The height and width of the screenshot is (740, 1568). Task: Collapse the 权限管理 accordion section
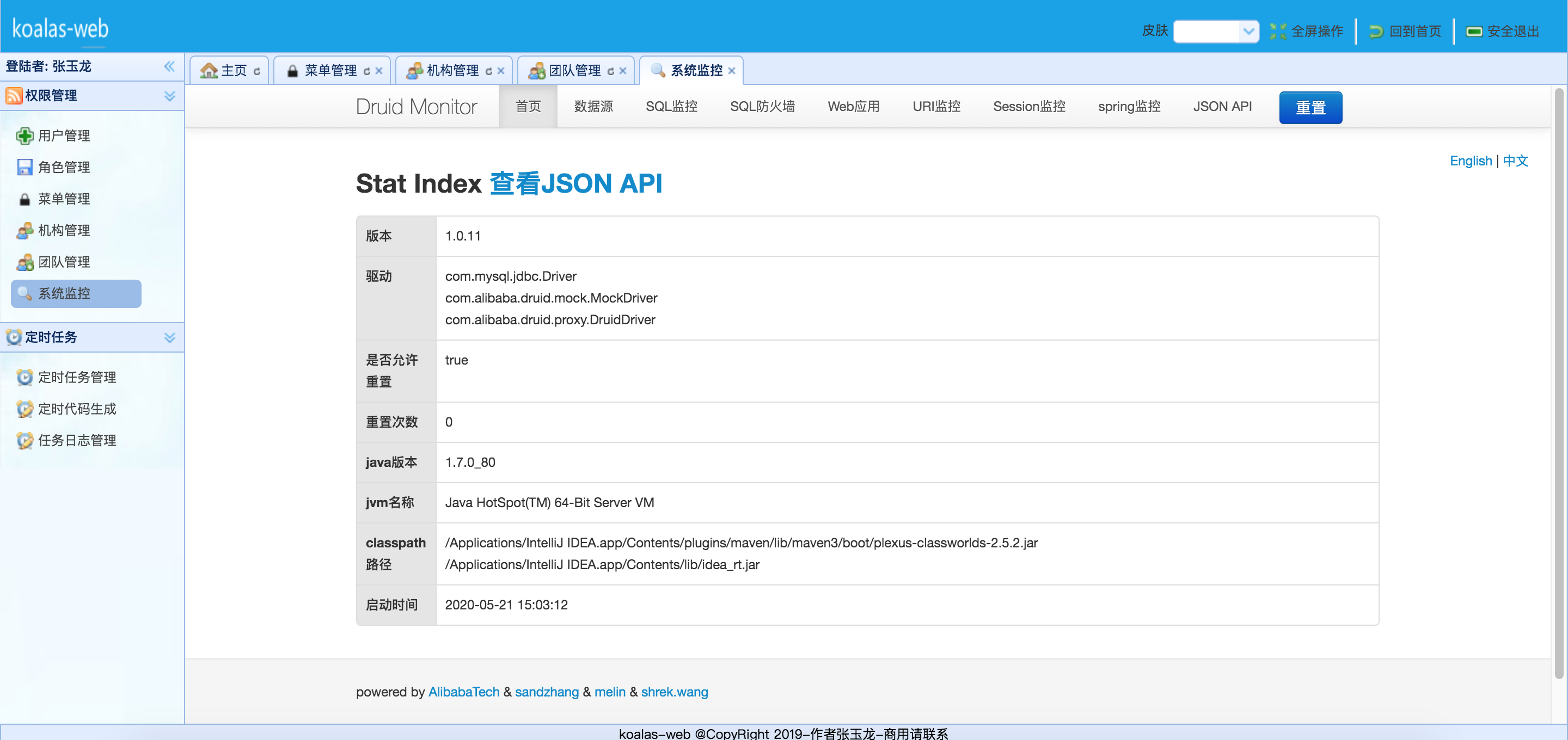(170, 96)
